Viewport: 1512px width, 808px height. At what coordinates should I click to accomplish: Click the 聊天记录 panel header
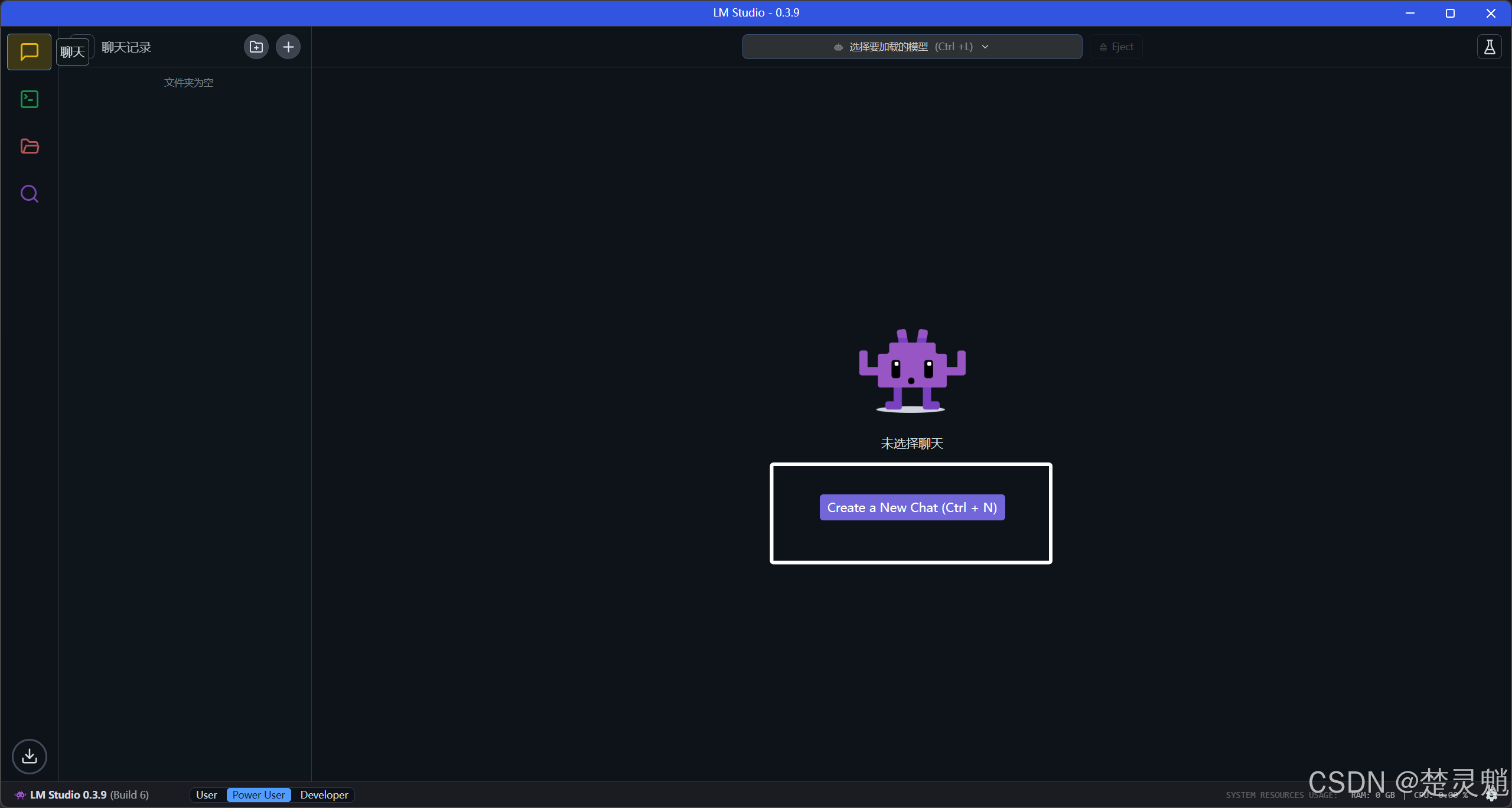[126, 47]
